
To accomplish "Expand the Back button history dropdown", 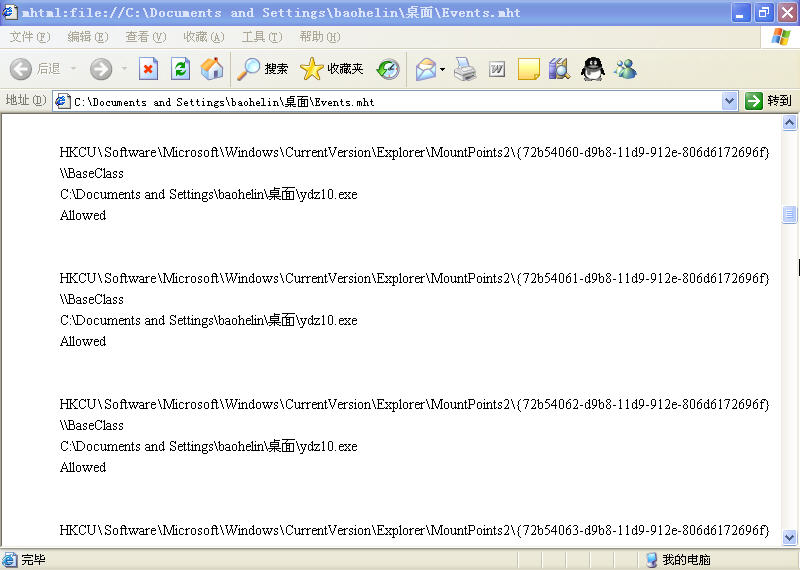I will click(x=73, y=68).
